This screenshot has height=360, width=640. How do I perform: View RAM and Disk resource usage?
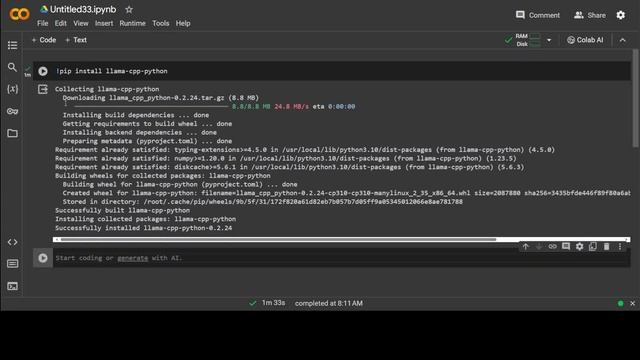pyautogui.click(x=528, y=40)
